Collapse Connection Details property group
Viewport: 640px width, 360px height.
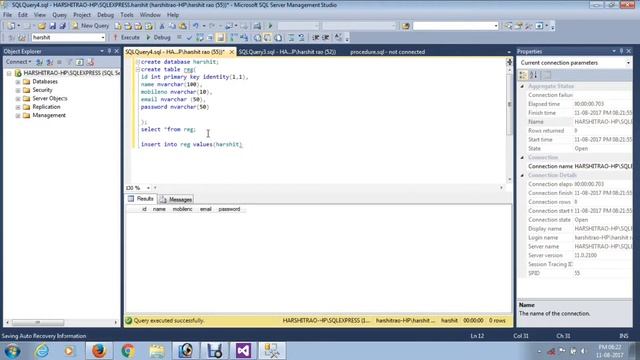(522, 176)
